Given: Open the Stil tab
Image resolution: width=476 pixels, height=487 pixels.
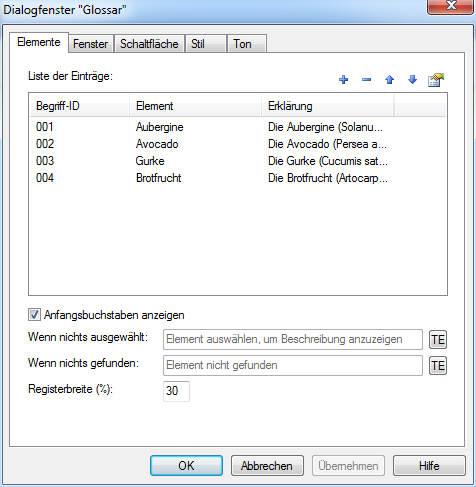Looking at the screenshot, I should pyautogui.click(x=206, y=44).
